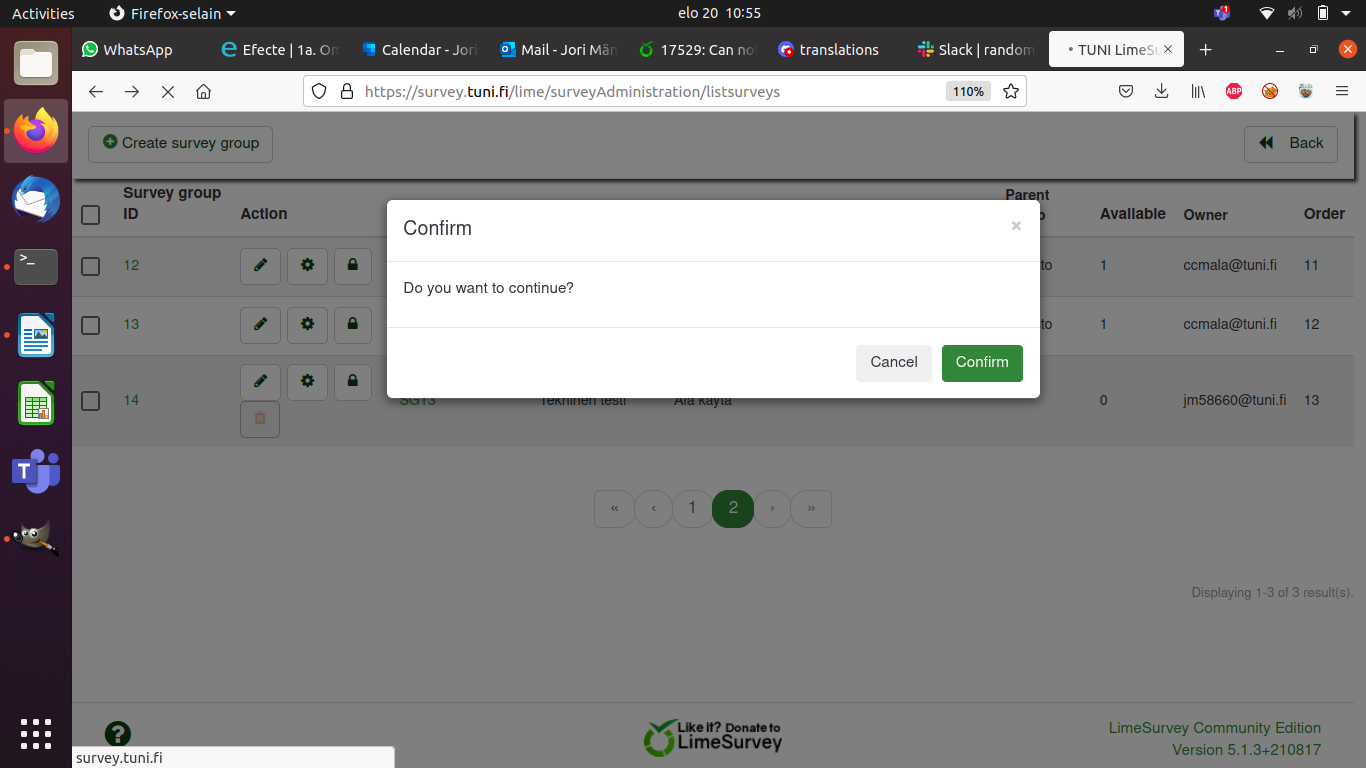1366x768 pixels.
Task: Sort table by Order column
Action: pyautogui.click(x=1324, y=214)
